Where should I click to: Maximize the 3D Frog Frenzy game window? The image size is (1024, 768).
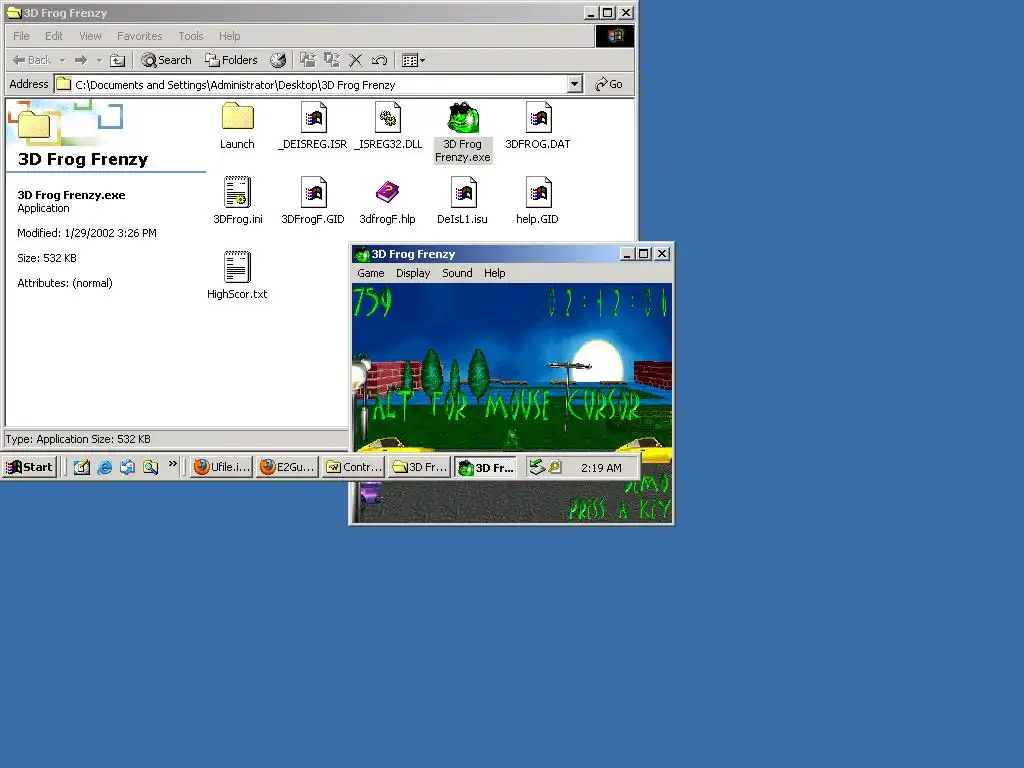pyautogui.click(x=644, y=254)
